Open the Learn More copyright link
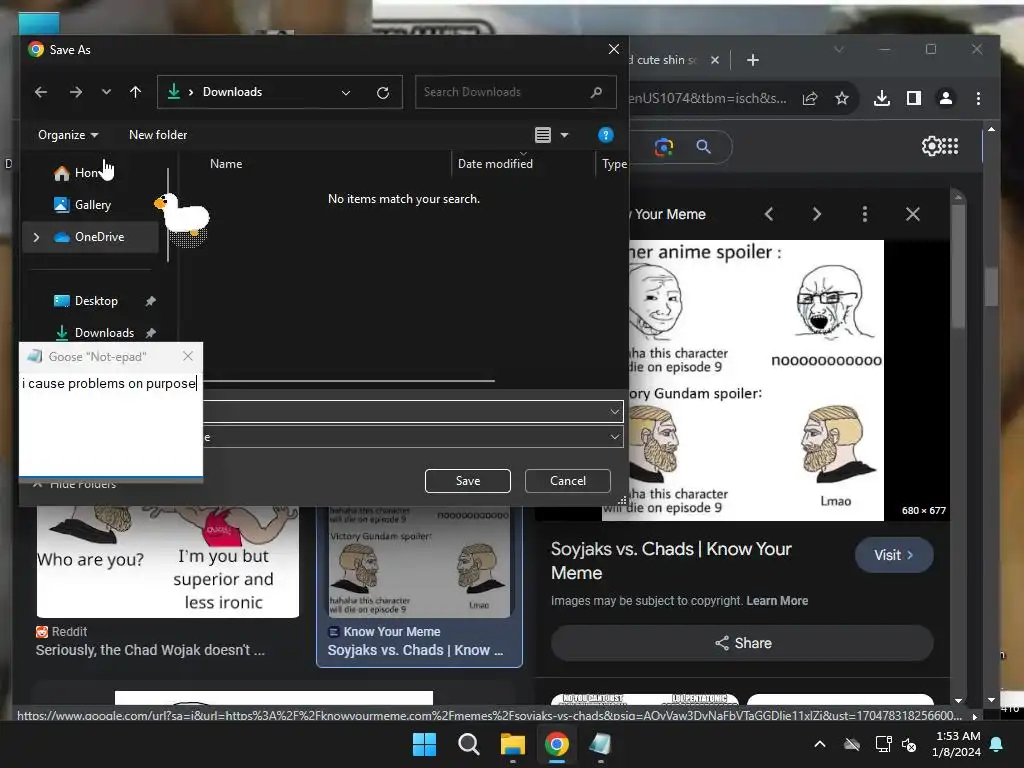Image resolution: width=1024 pixels, height=768 pixels. (777, 601)
